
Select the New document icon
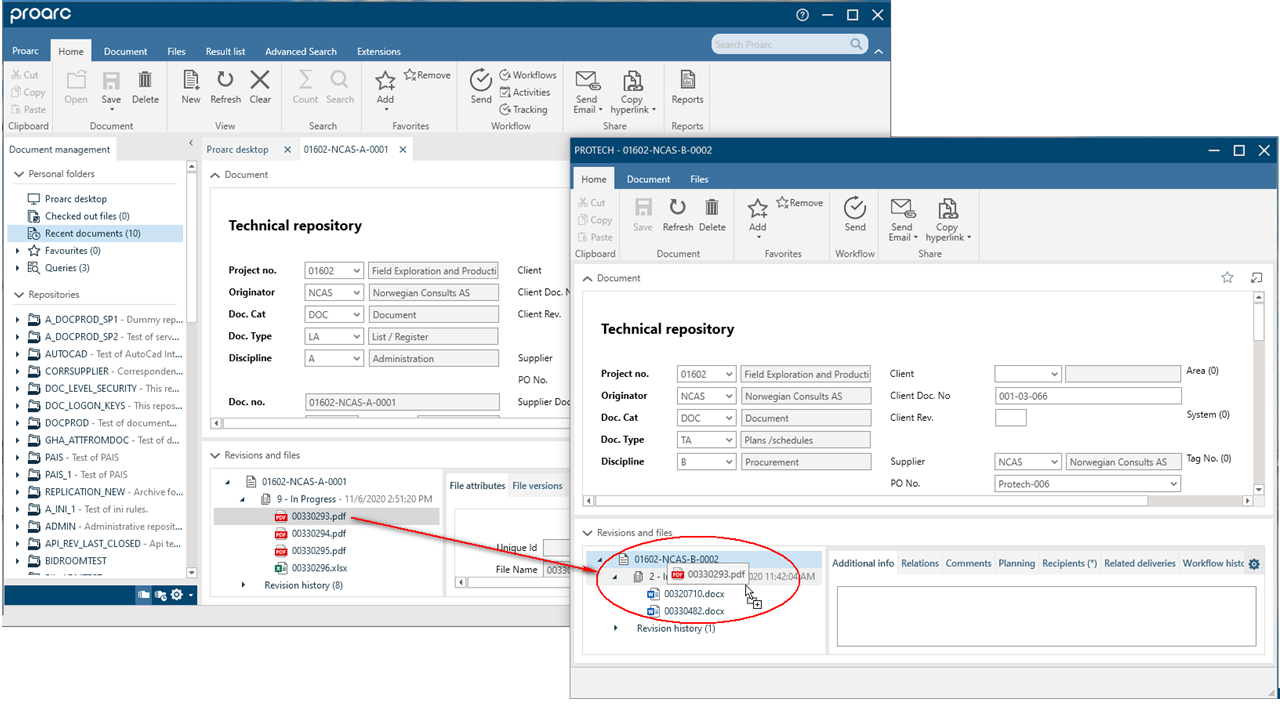tap(190, 88)
